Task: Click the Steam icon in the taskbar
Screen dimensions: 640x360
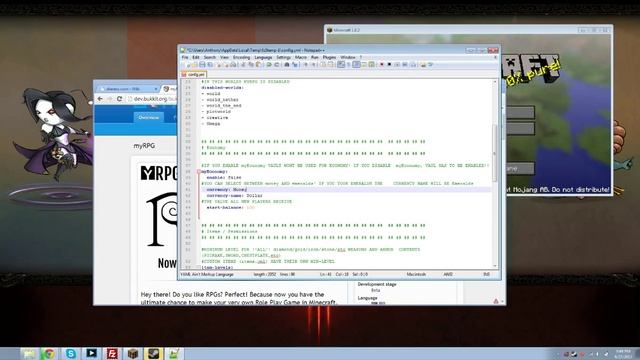Action: point(153,353)
